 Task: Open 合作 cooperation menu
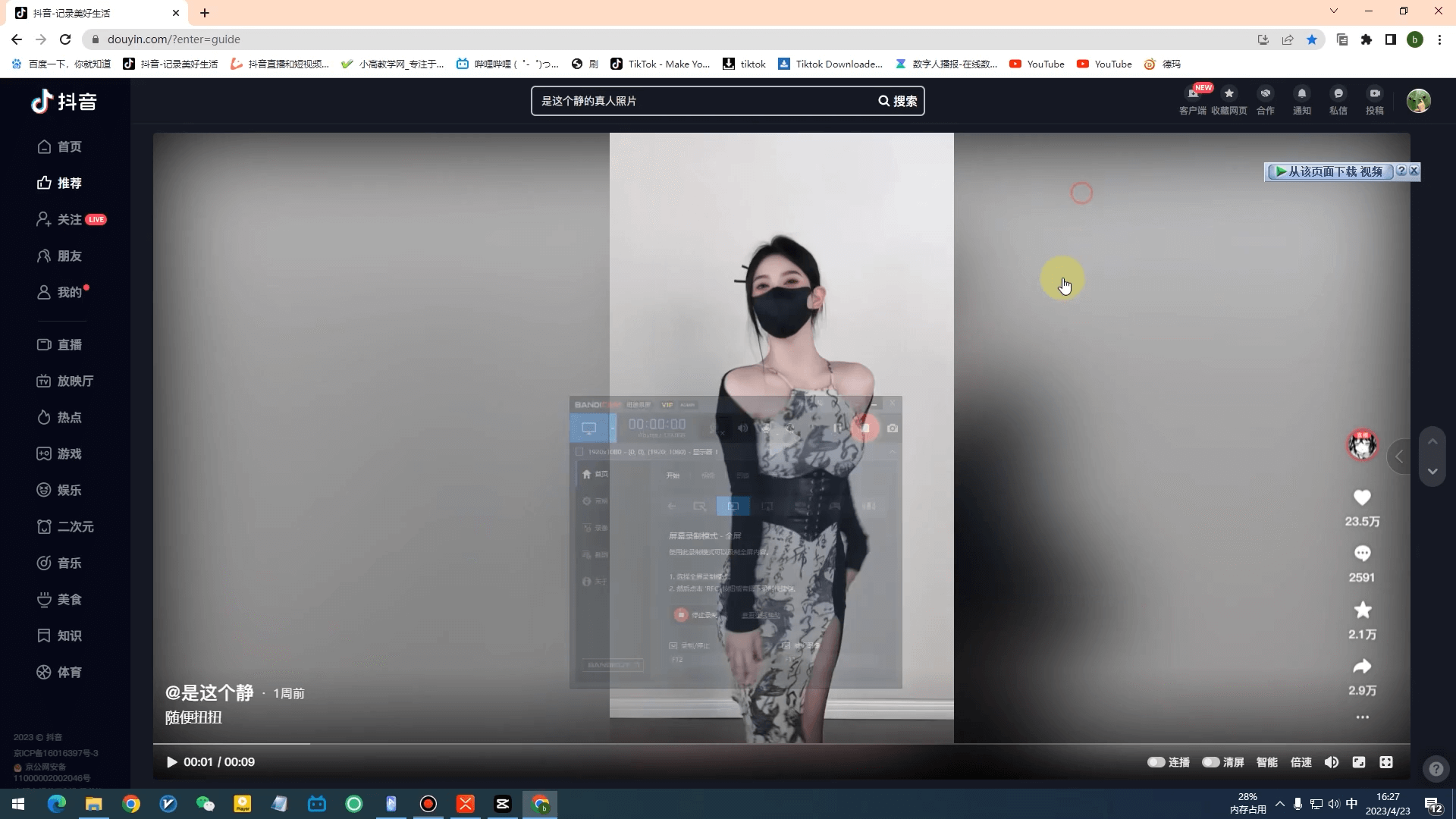click(x=1266, y=101)
